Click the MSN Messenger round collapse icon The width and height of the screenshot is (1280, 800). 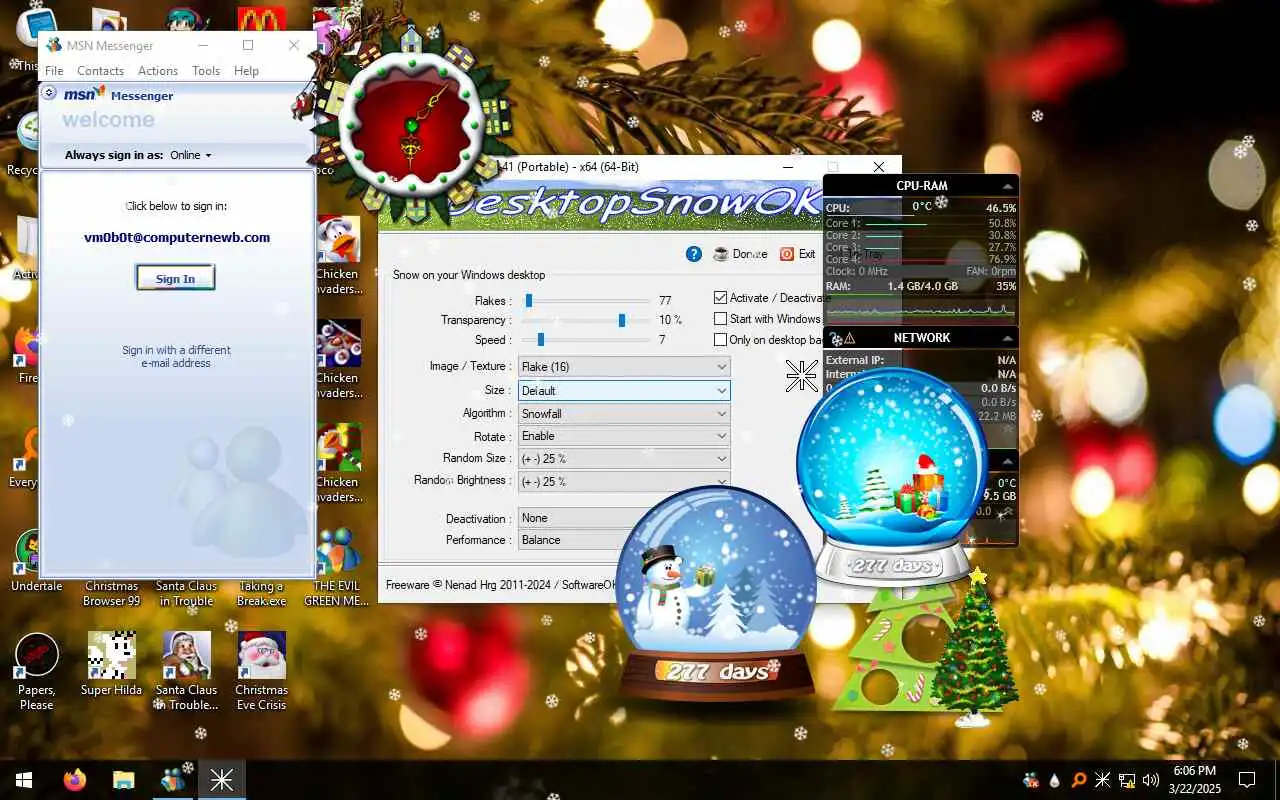pyautogui.click(x=49, y=93)
